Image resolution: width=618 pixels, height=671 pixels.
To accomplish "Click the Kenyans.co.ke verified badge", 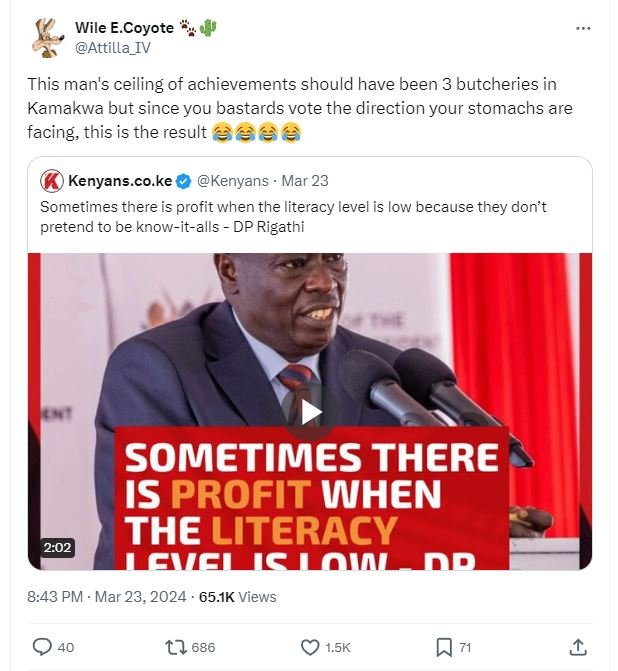I will [x=184, y=181].
